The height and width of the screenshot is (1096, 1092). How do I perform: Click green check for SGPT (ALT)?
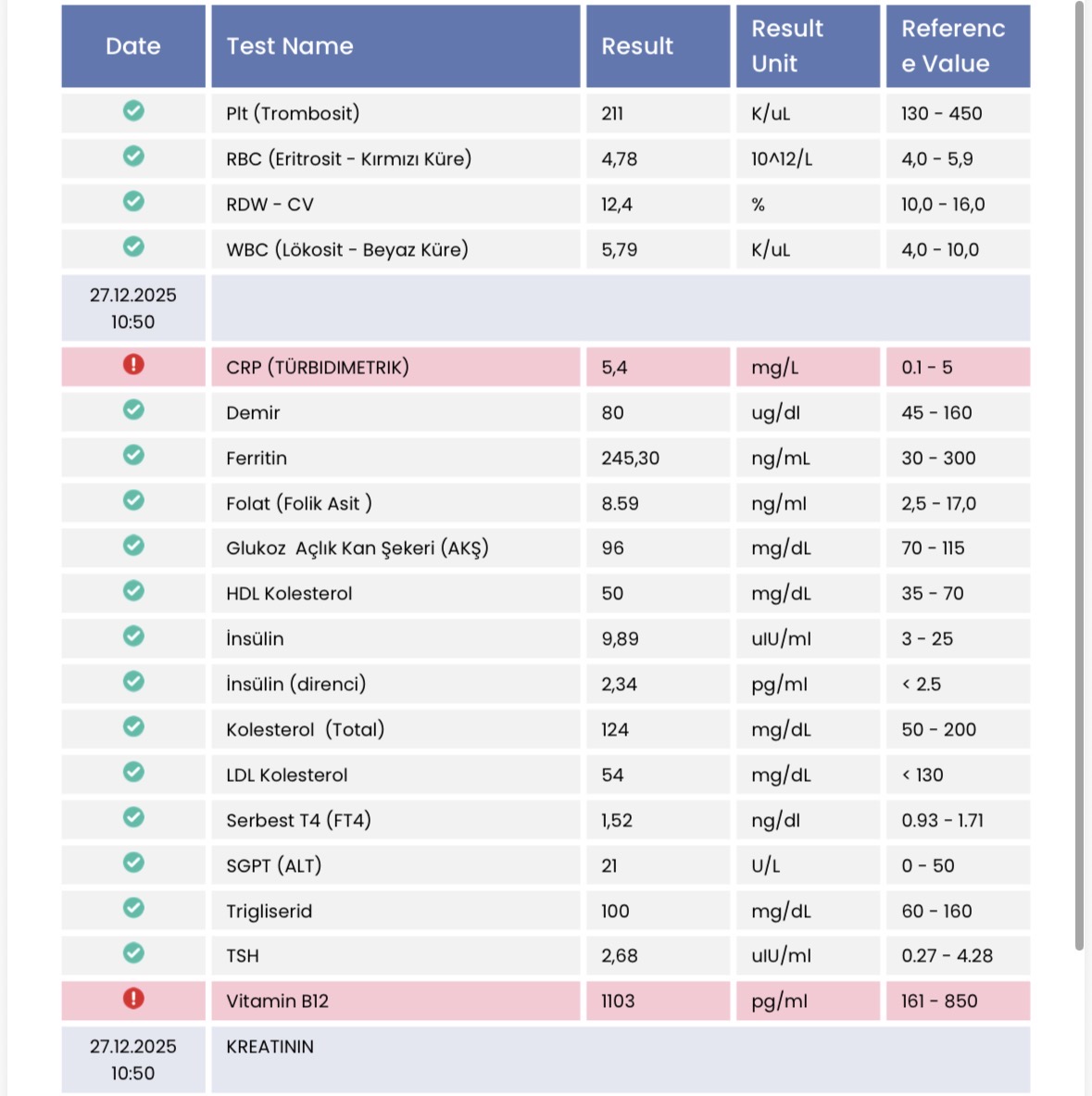pyautogui.click(x=133, y=863)
